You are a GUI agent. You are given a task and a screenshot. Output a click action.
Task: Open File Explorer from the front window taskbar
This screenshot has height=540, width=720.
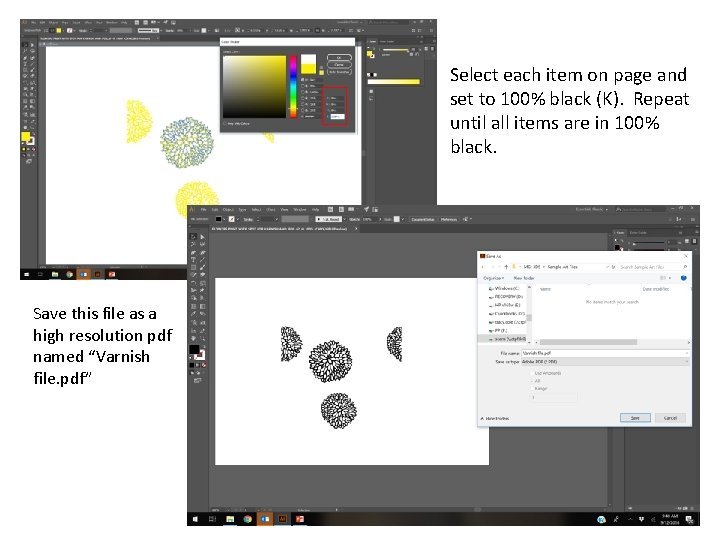click(230, 519)
